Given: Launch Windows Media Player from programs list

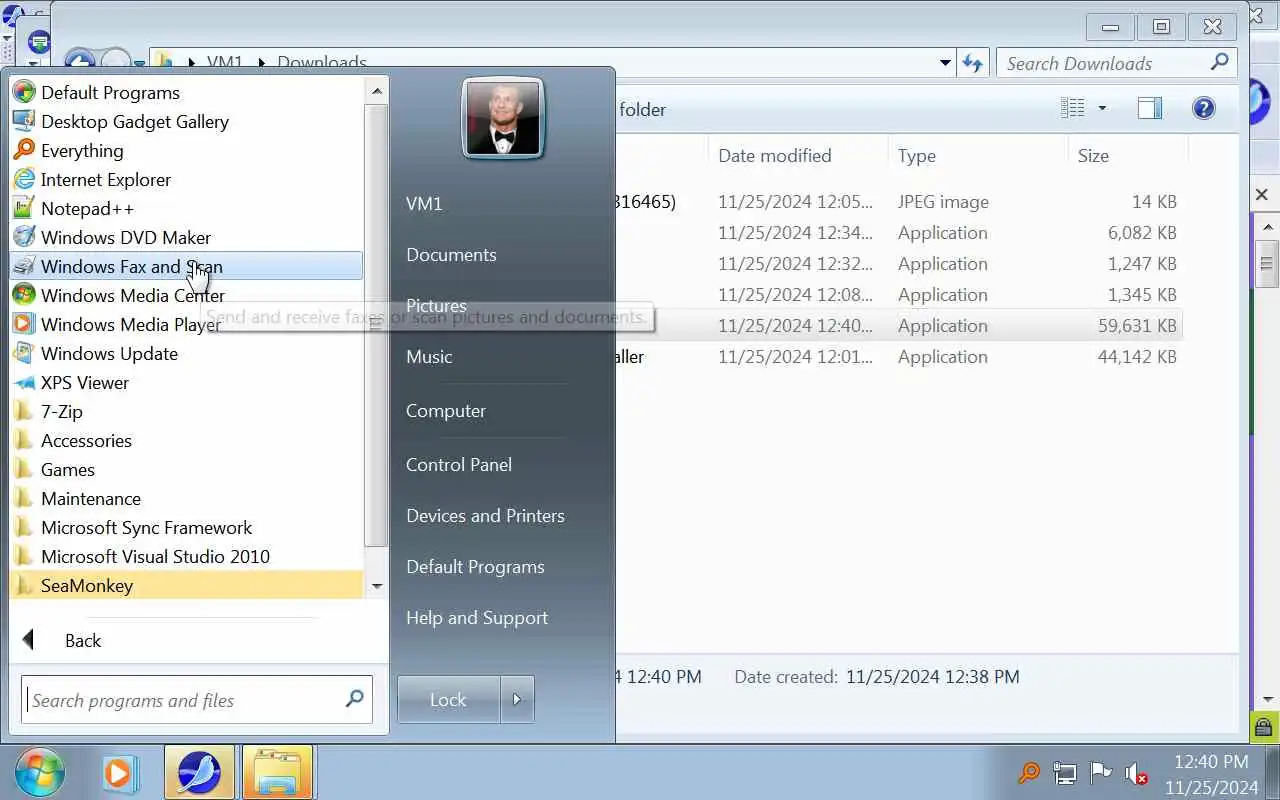Looking at the screenshot, I should click(x=186, y=324).
